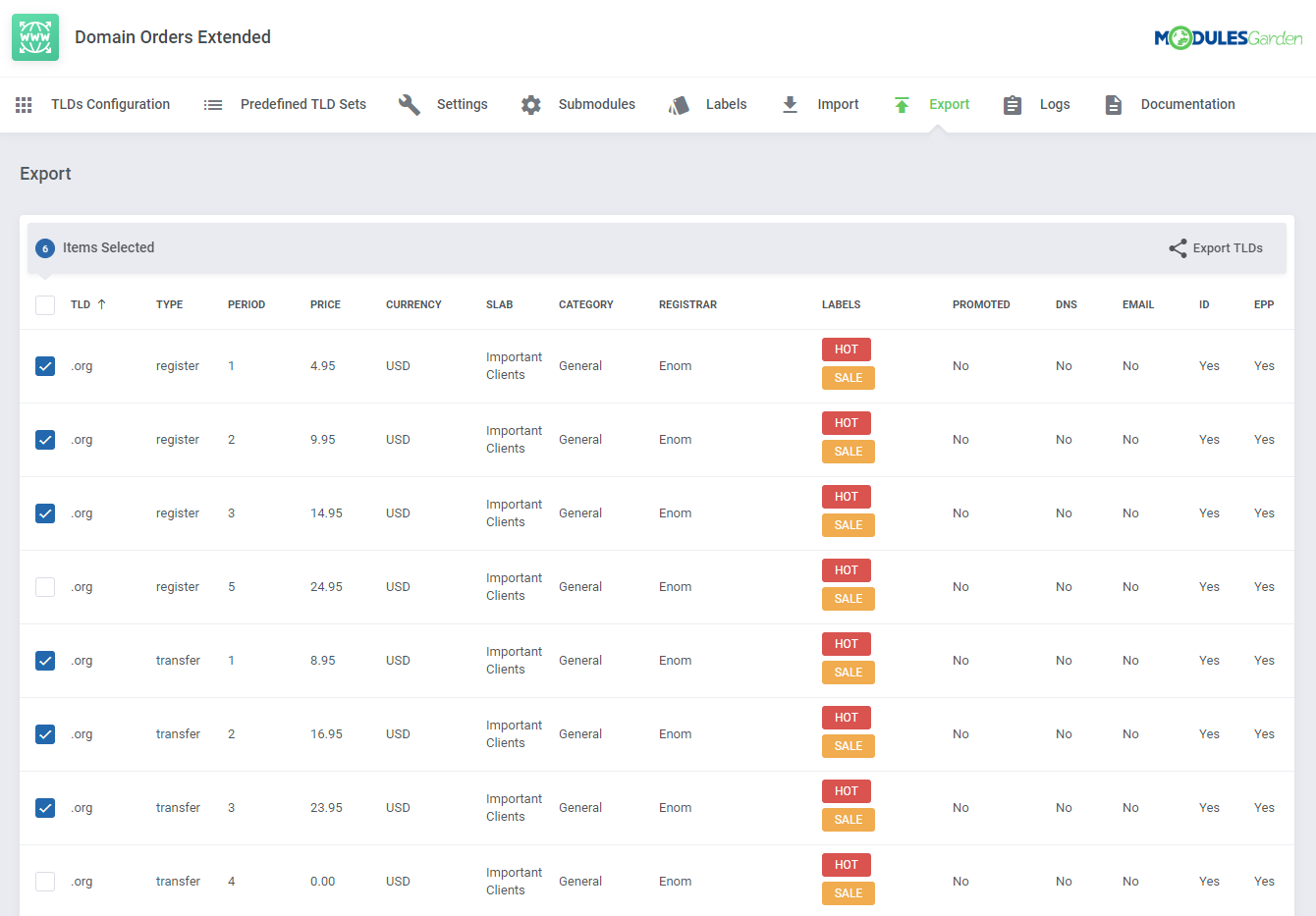Click the PRICE column header
The height and width of the screenshot is (916, 1316).
[x=325, y=304]
